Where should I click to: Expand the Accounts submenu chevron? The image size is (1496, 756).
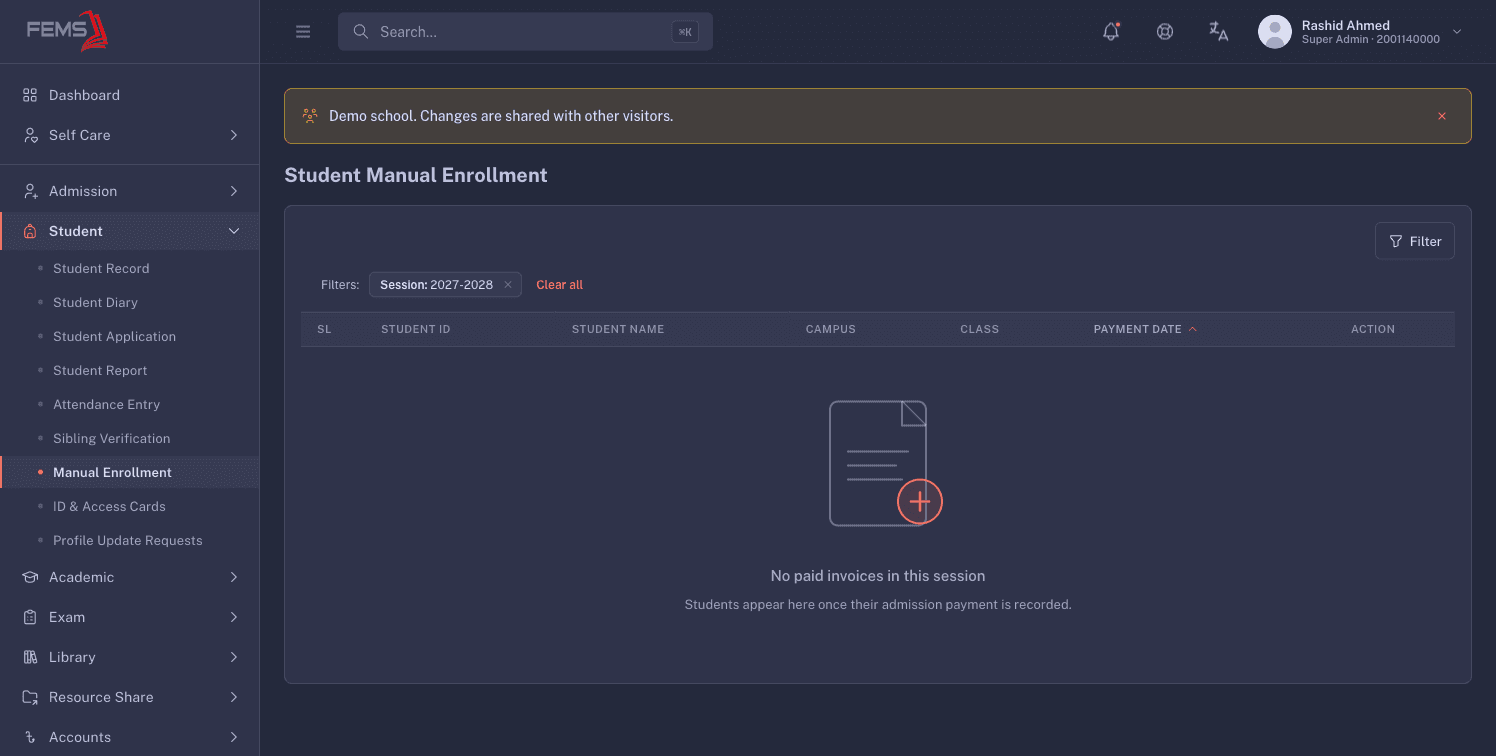(x=234, y=737)
